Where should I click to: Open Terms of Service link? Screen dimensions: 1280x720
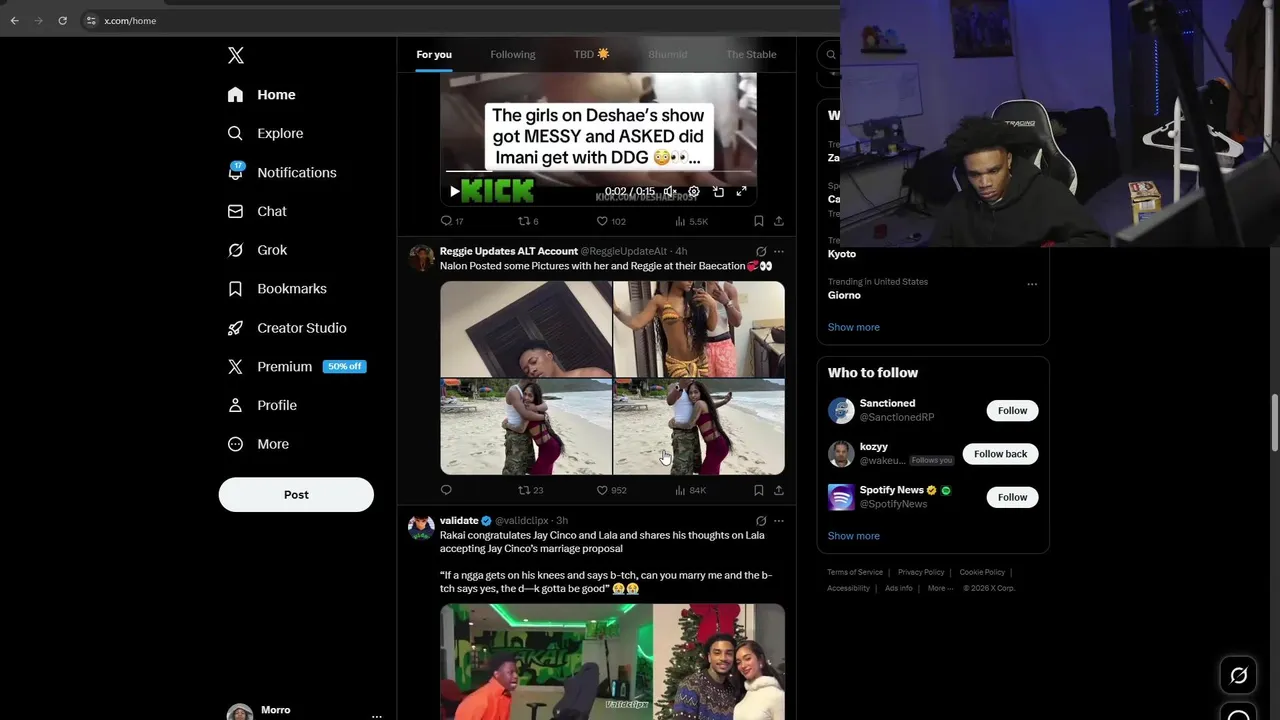(855, 572)
